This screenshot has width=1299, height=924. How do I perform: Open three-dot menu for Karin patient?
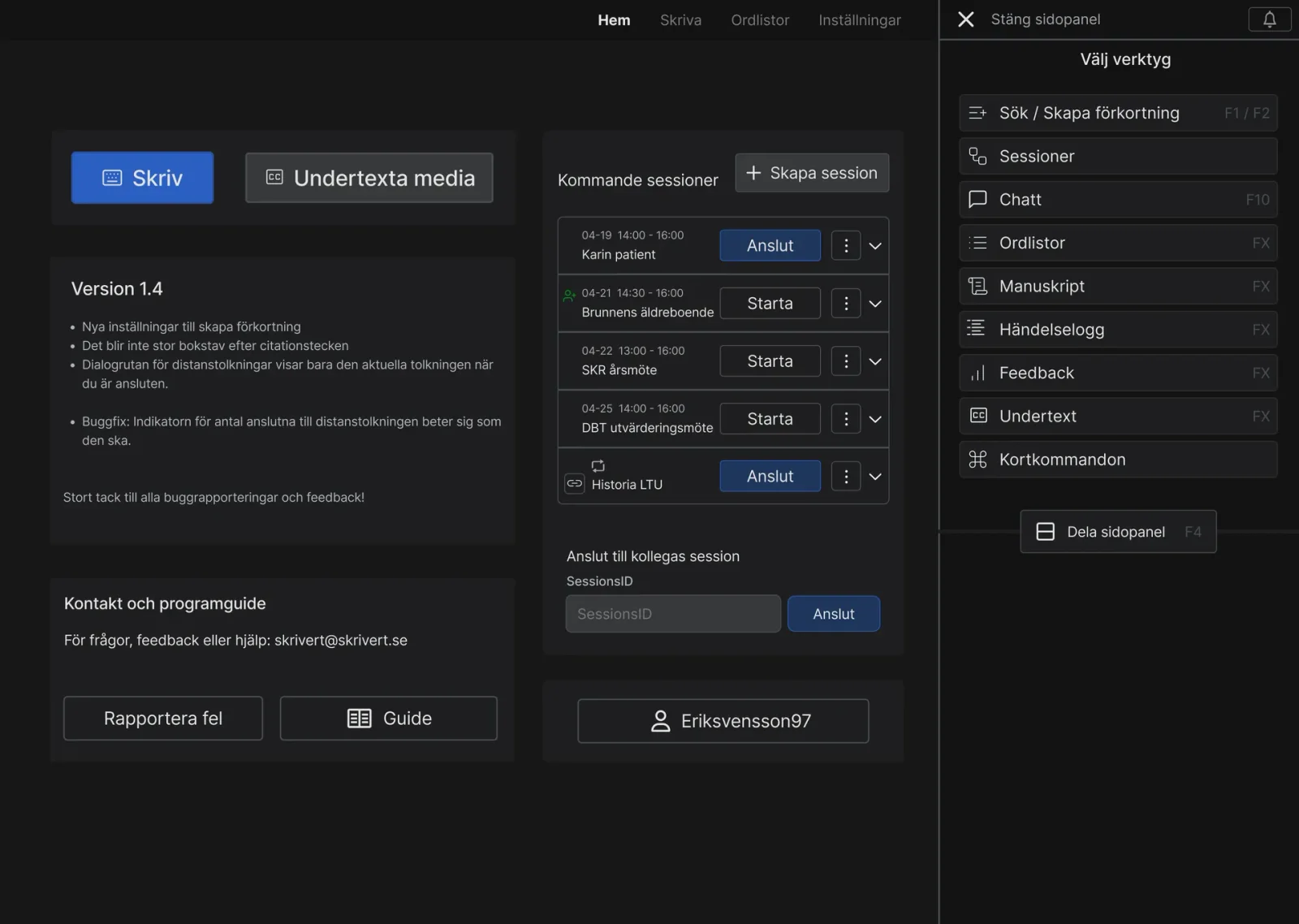845,245
